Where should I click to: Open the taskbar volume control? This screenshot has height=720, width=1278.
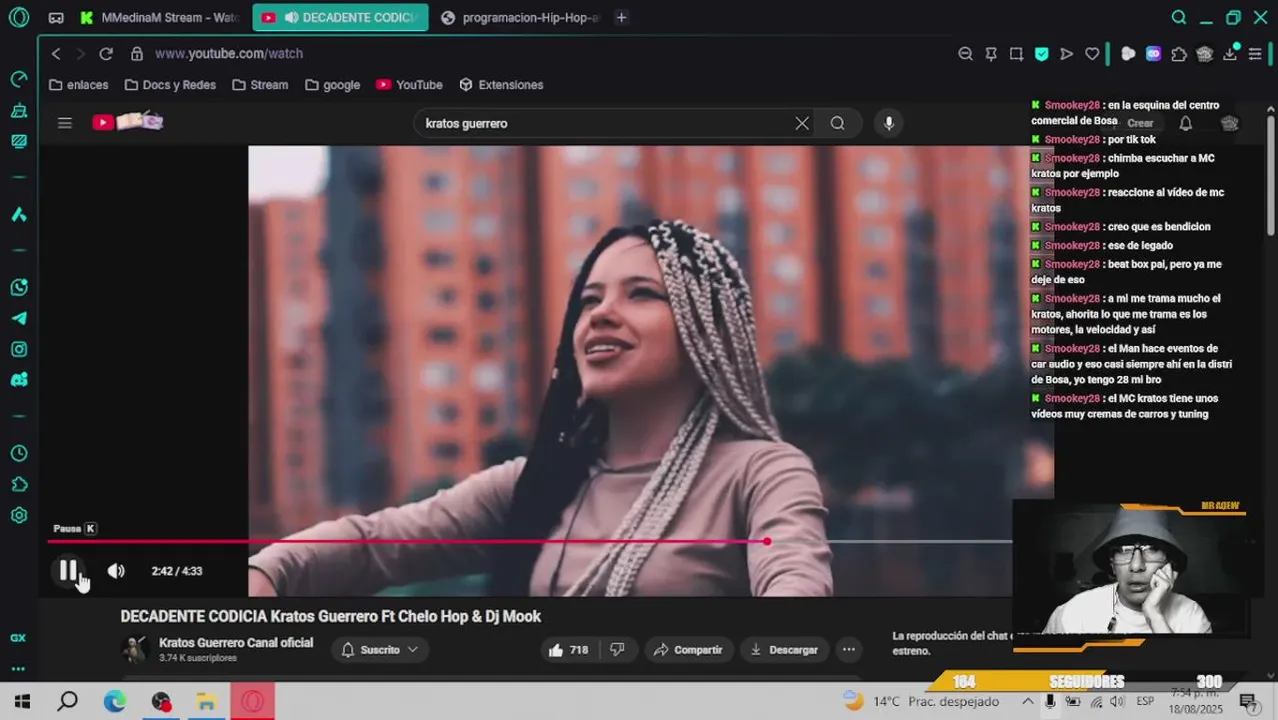point(1117,701)
